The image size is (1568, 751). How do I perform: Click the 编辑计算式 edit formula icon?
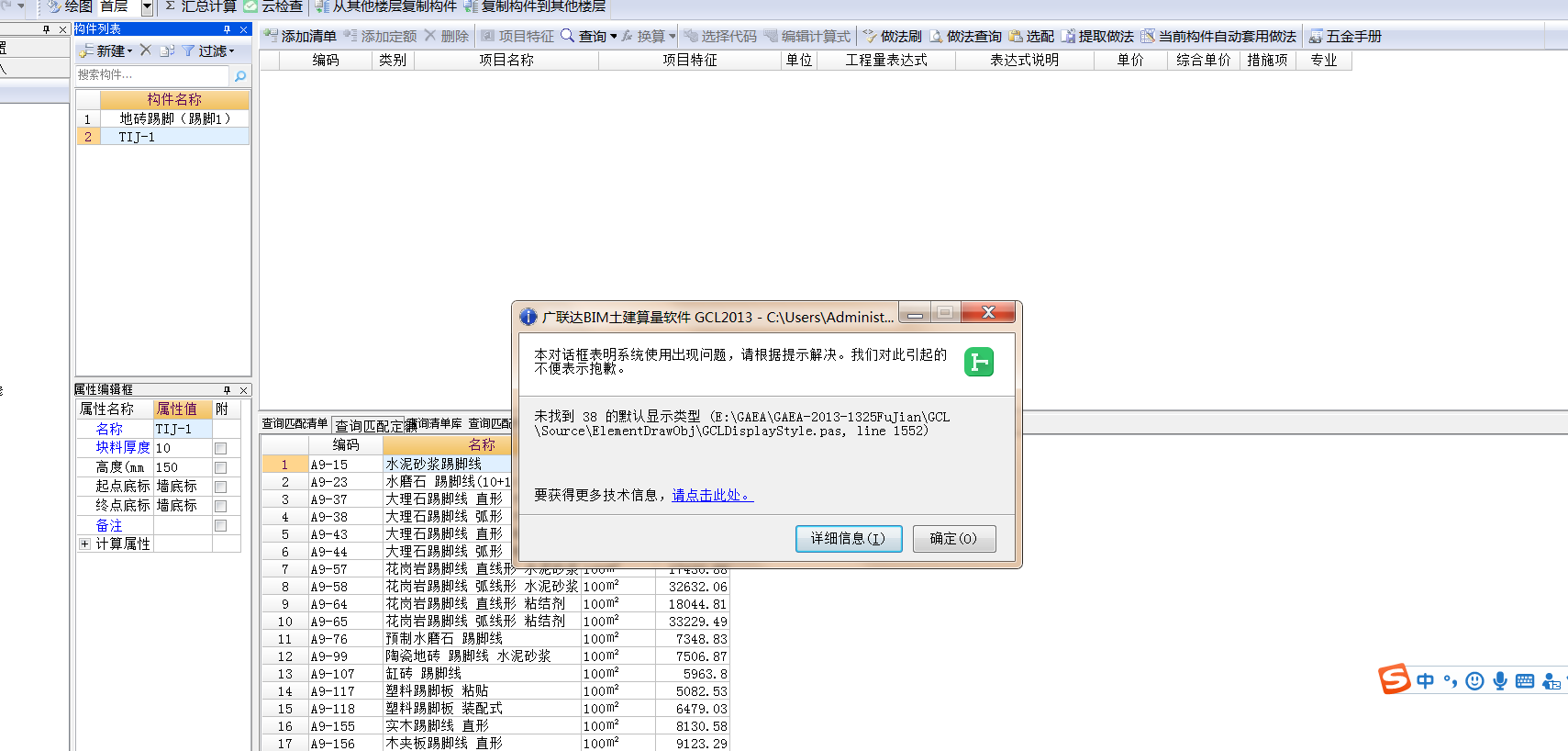[x=771, y=36]
